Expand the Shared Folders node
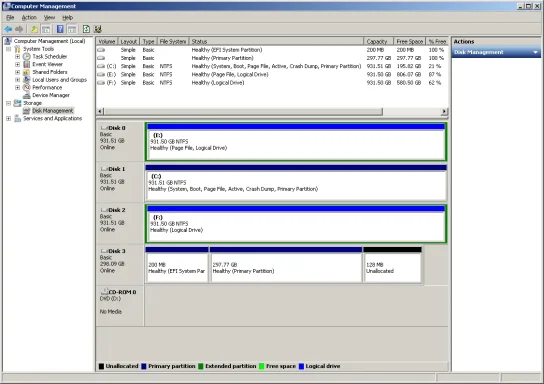 (x=17, y=72)
